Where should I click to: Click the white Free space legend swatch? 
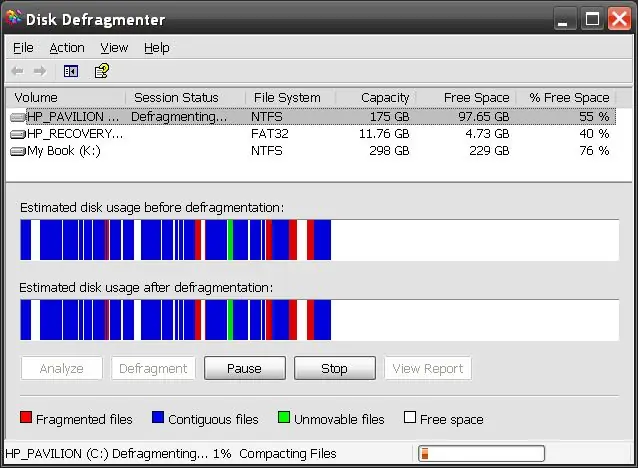(x=410, y=417)
